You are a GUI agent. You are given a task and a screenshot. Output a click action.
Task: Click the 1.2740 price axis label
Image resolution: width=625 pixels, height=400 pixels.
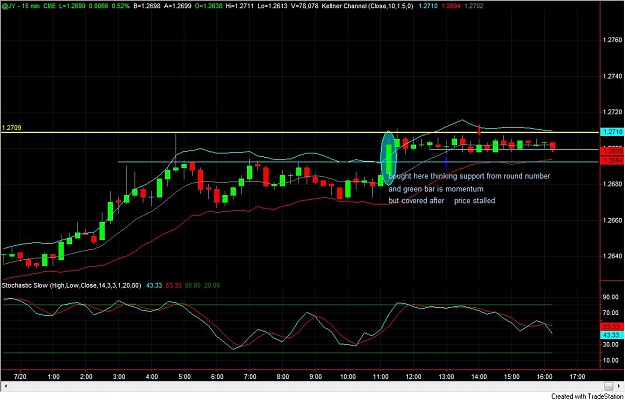click(611, 76)
